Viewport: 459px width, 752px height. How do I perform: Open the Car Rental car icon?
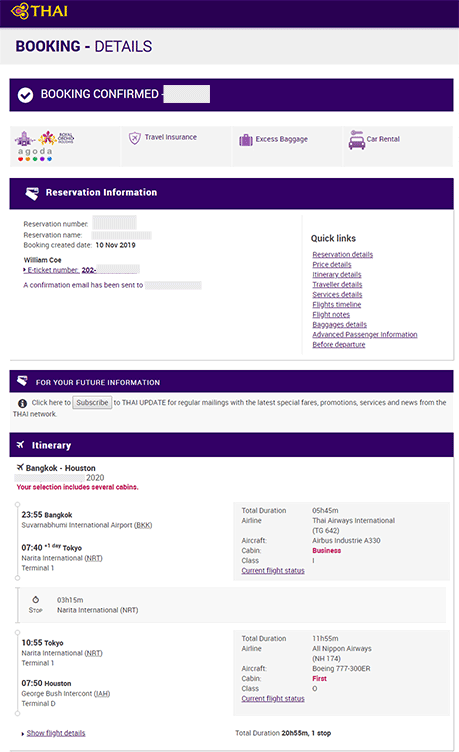point(356,140)
